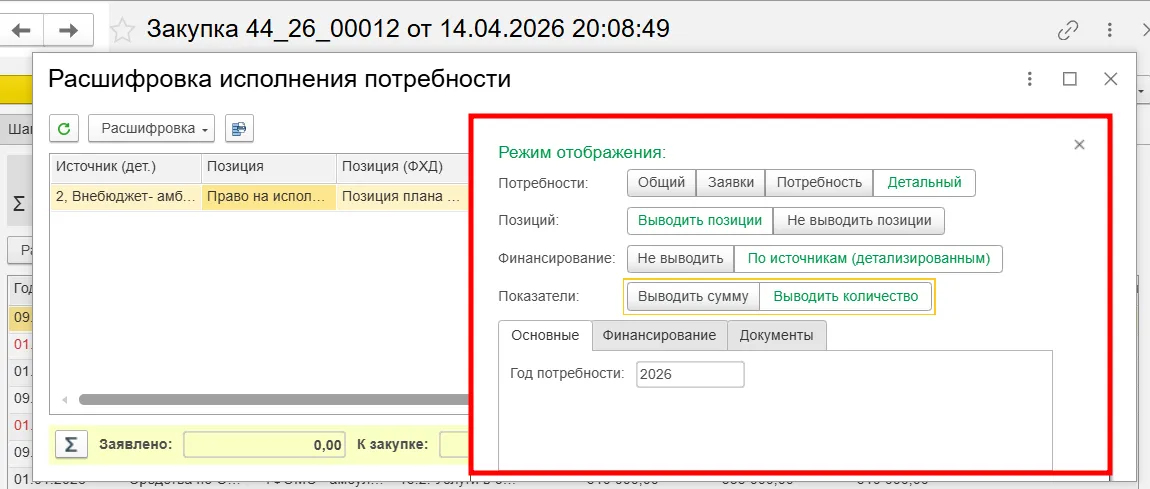Viewport: 1150px width, 489px height.
Task: Select cell 'Право на испол...'
Action: pyautogui.click(x=268, y=196)
